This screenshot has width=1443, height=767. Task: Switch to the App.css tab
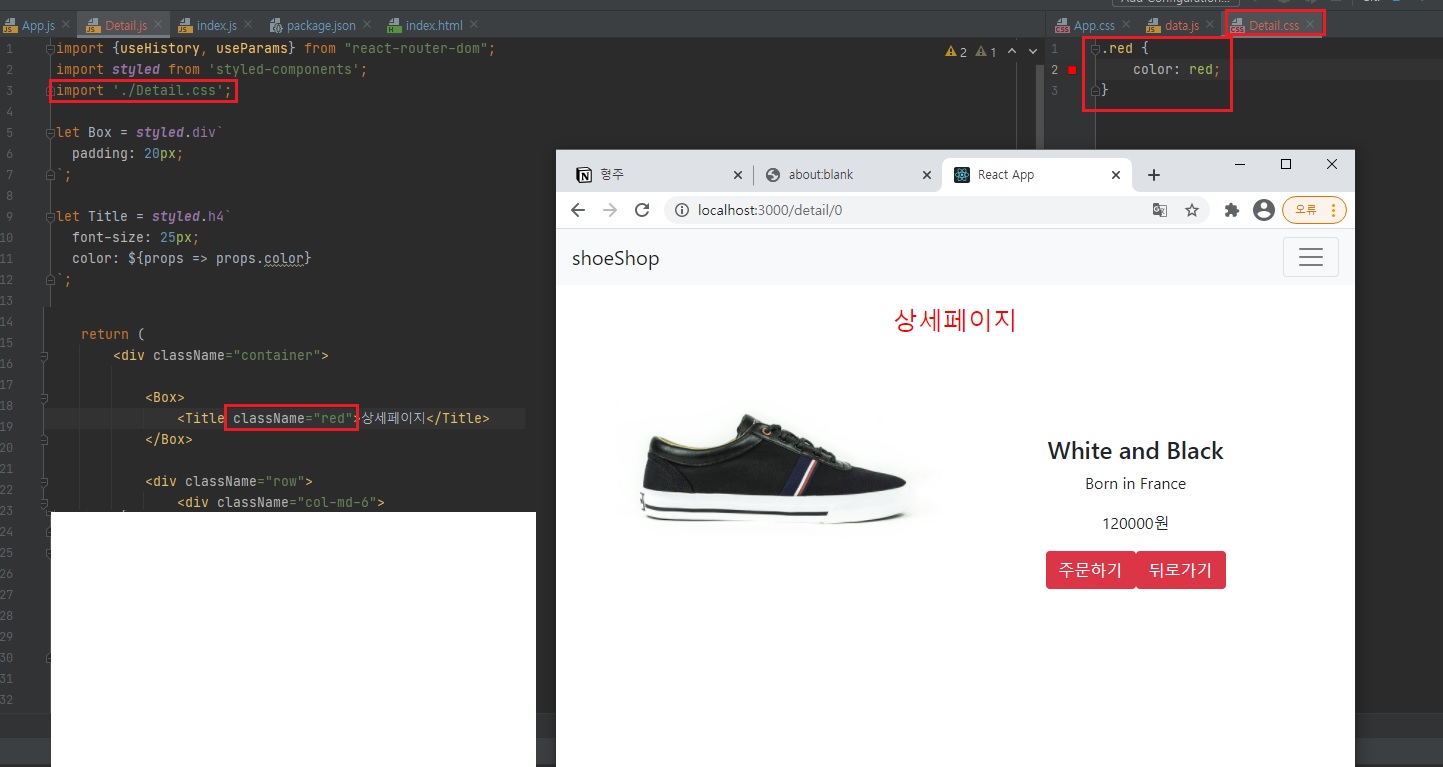[1092, 25]
